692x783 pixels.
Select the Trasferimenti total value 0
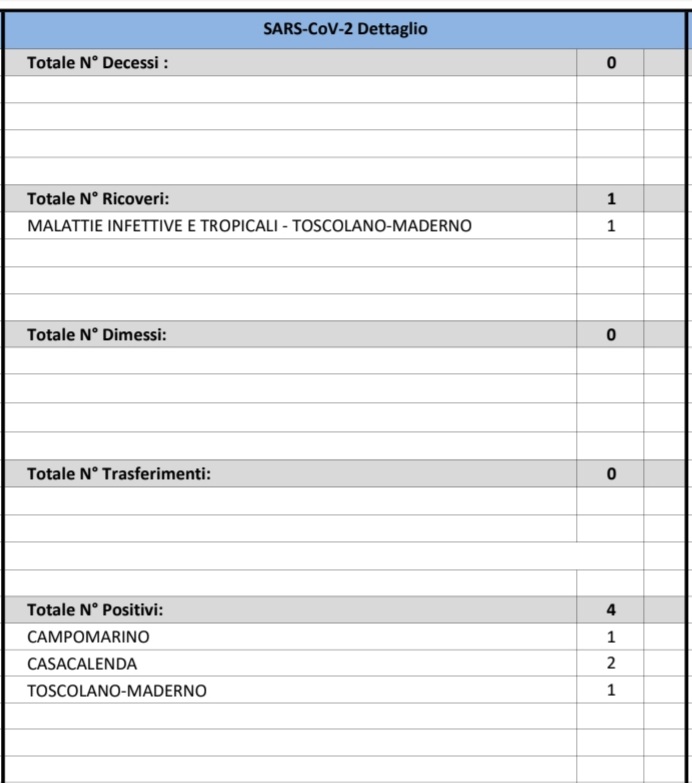click(x=611, y=473)
